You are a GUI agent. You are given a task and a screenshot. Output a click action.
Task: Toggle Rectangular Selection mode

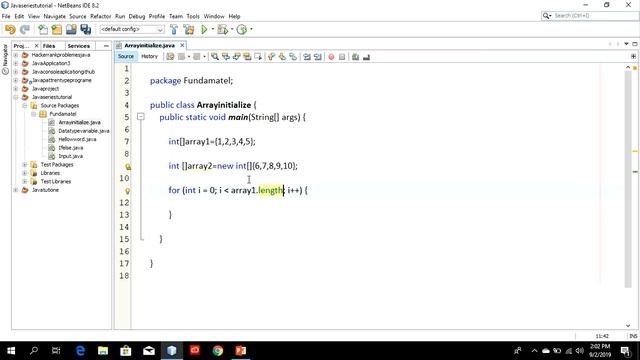[x=258, y=57]
